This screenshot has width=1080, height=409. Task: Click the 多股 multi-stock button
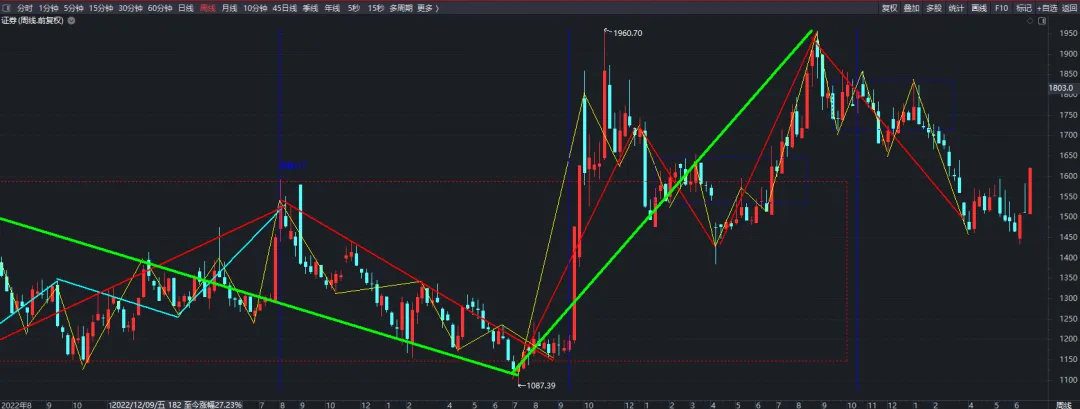coord(933,8)
